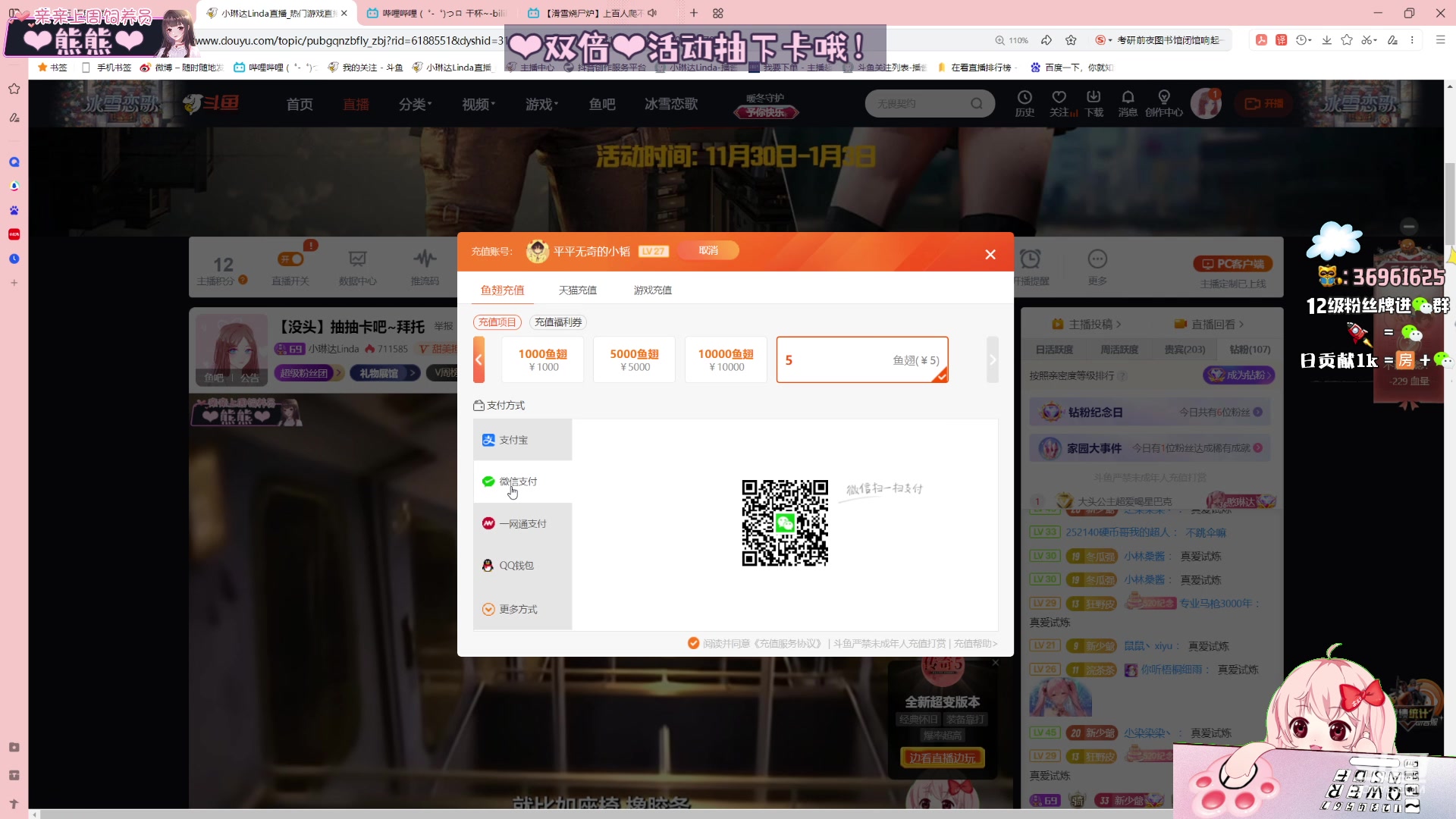Click the Douyu search magnifier icon
The height and width of the screenshot is (819, 1456).
click(x=977, y=103)
